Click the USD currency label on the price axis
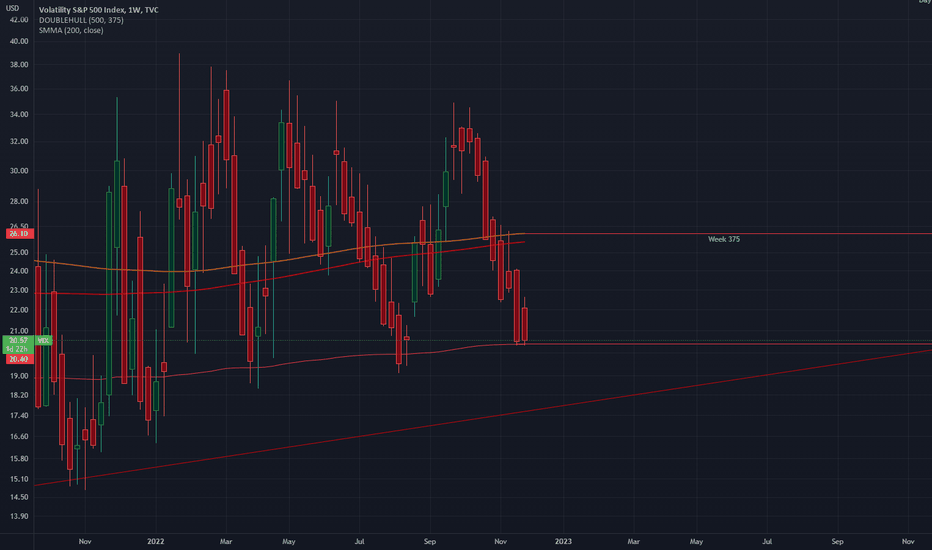This screenshot has height=550, width=932. coord(12,8)
